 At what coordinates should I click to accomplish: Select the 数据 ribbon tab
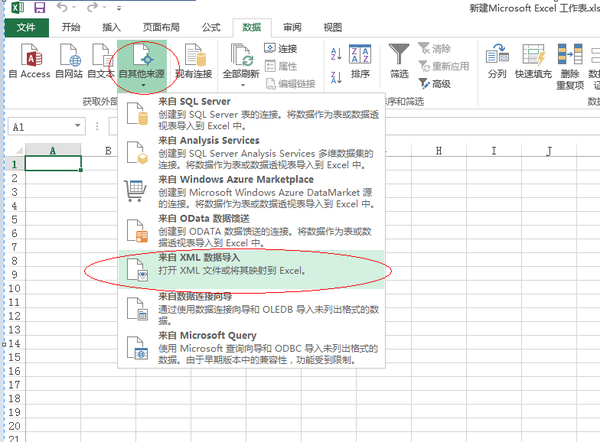252,28
